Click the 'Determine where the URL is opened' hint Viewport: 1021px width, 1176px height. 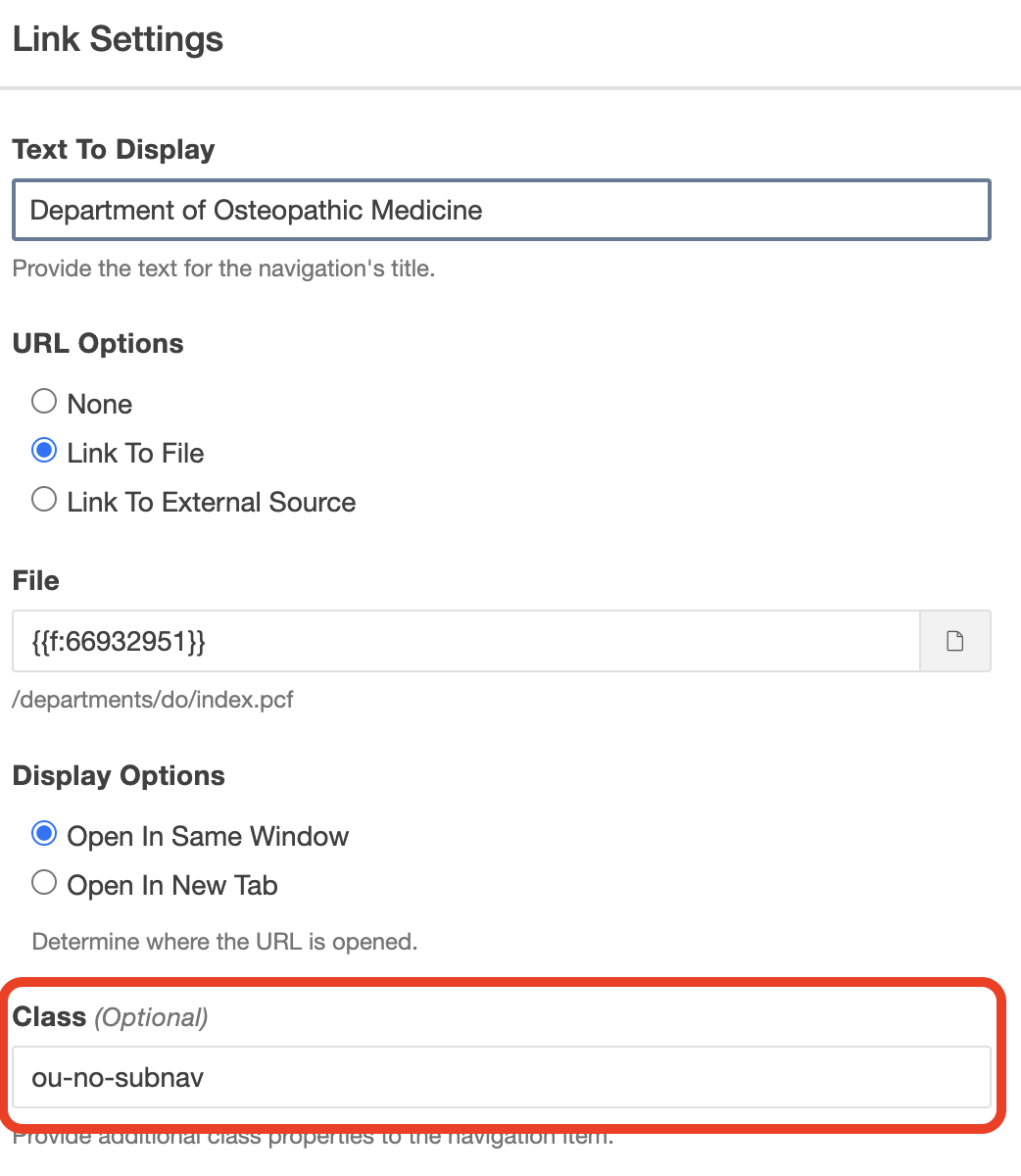(224, 943)
